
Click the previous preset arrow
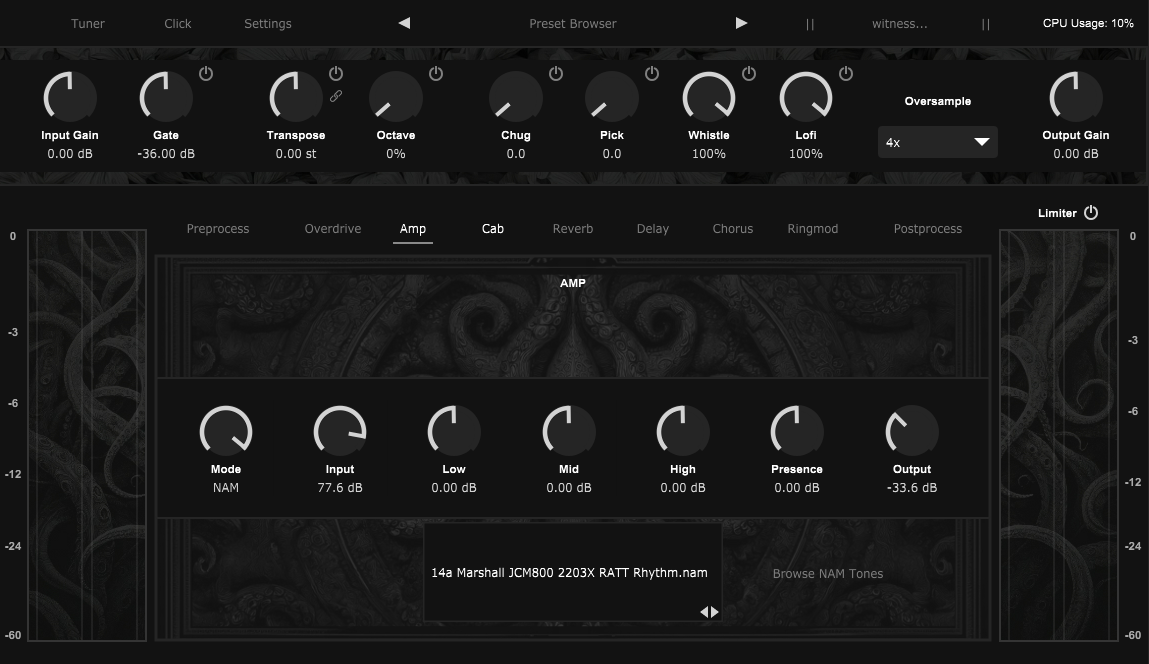tap(404, 23)
